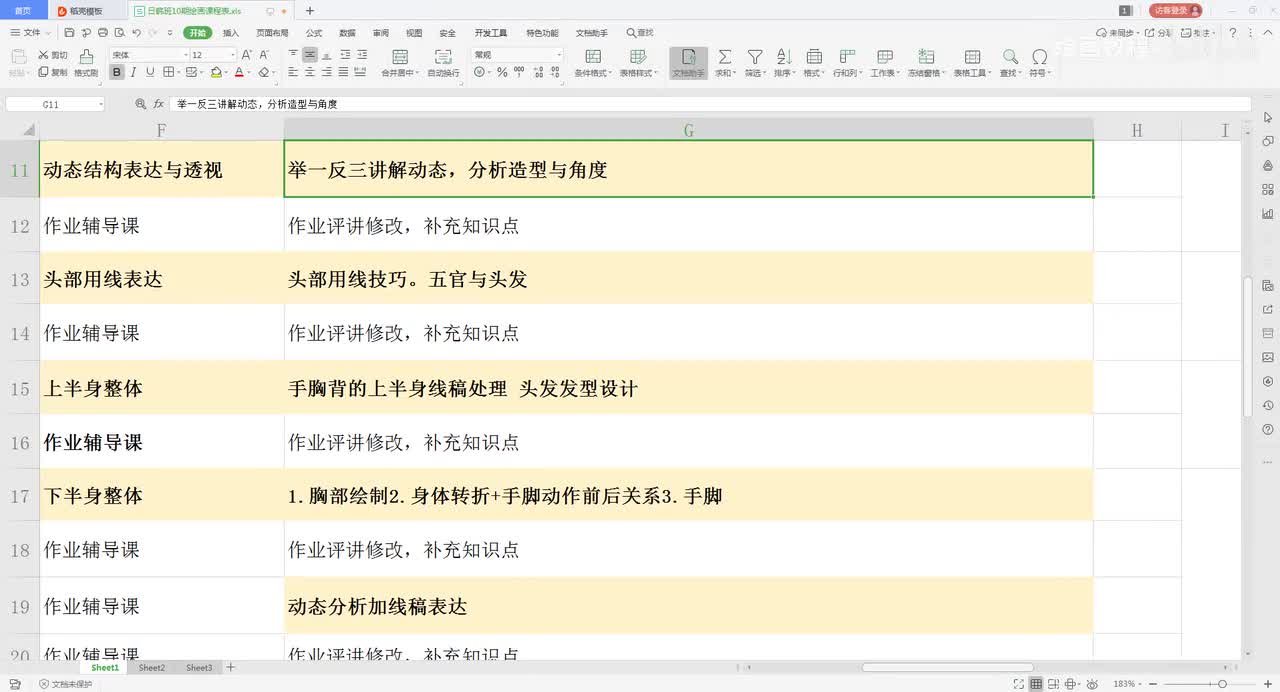1280x692 pixels.
Task: Click the Start (开始) ribbon tab
Action: (198, 33)
